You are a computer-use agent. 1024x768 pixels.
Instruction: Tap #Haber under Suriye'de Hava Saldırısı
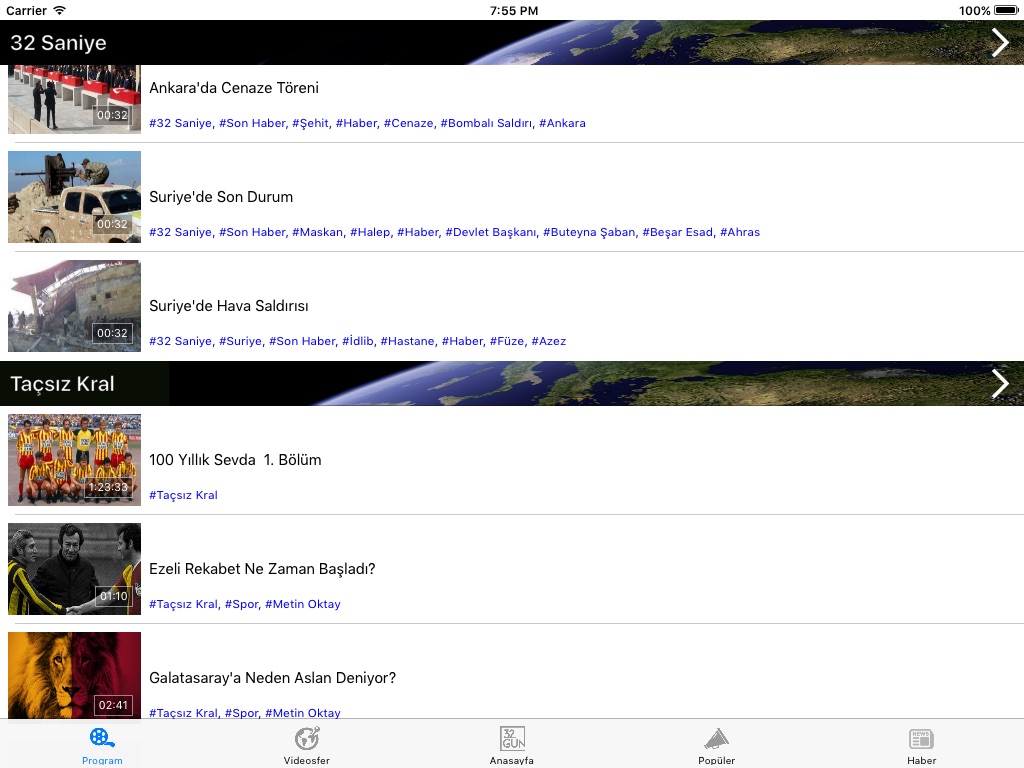coord(462,341)
